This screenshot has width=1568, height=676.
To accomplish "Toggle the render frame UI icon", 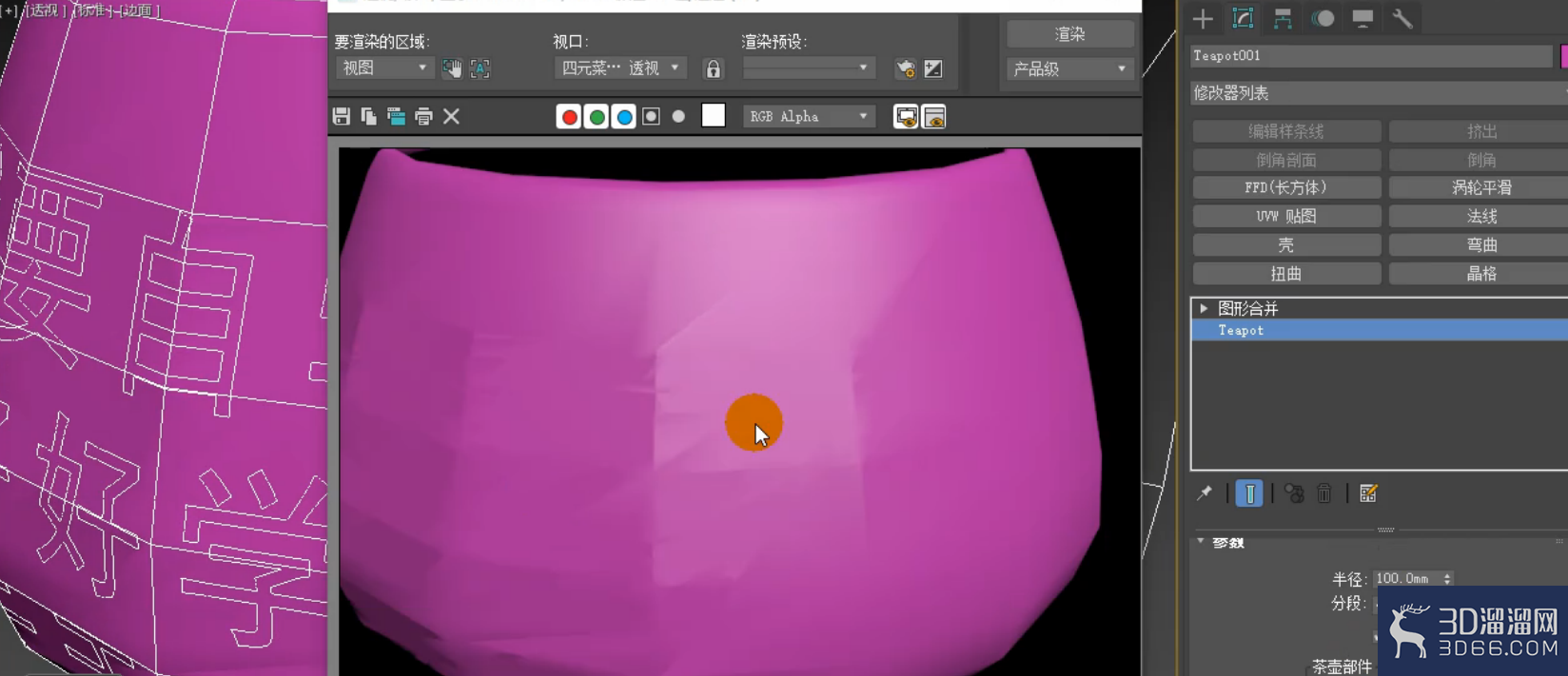I will tap(933, 116).
